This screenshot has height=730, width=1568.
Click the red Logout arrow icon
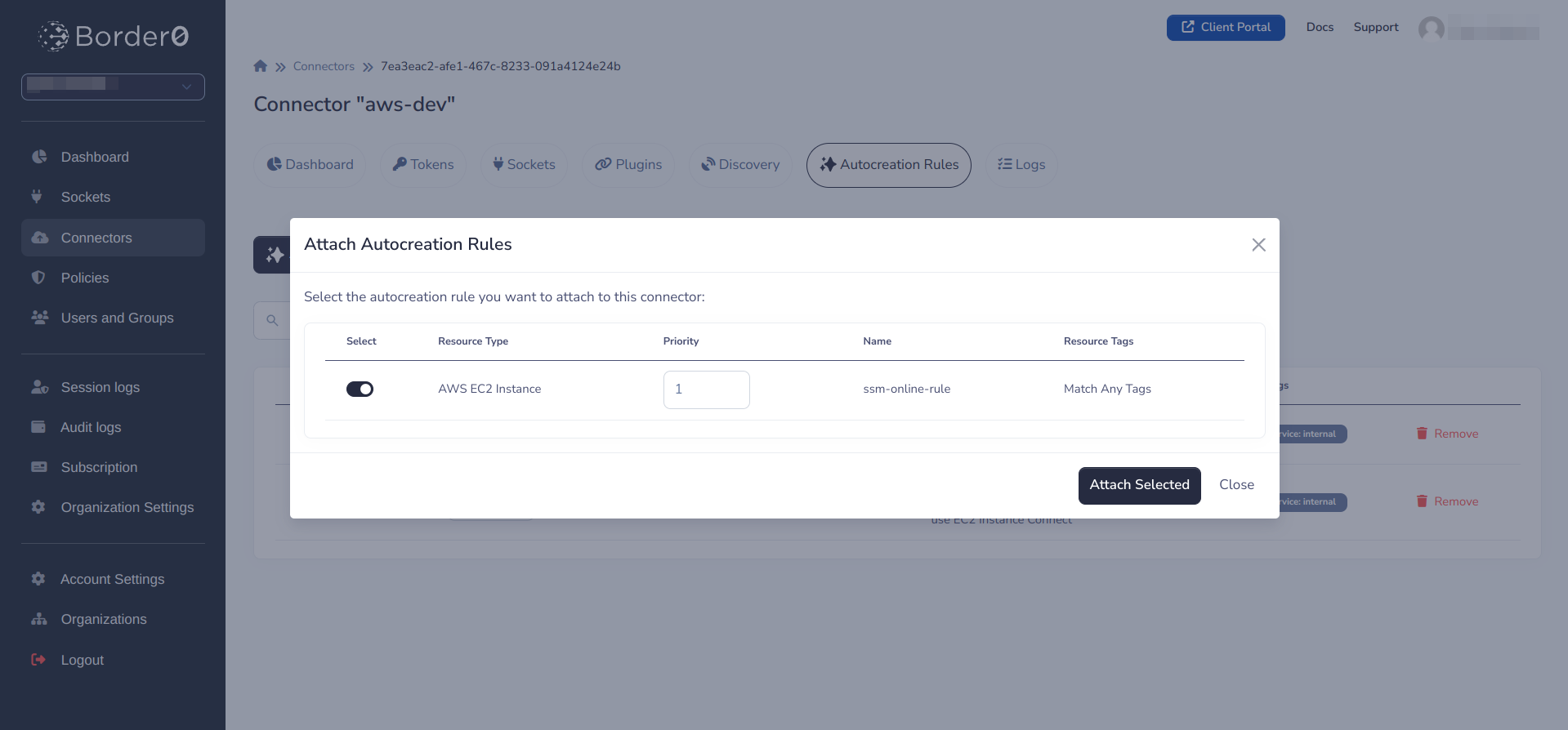pyautogui.click(x=38, y=659)
